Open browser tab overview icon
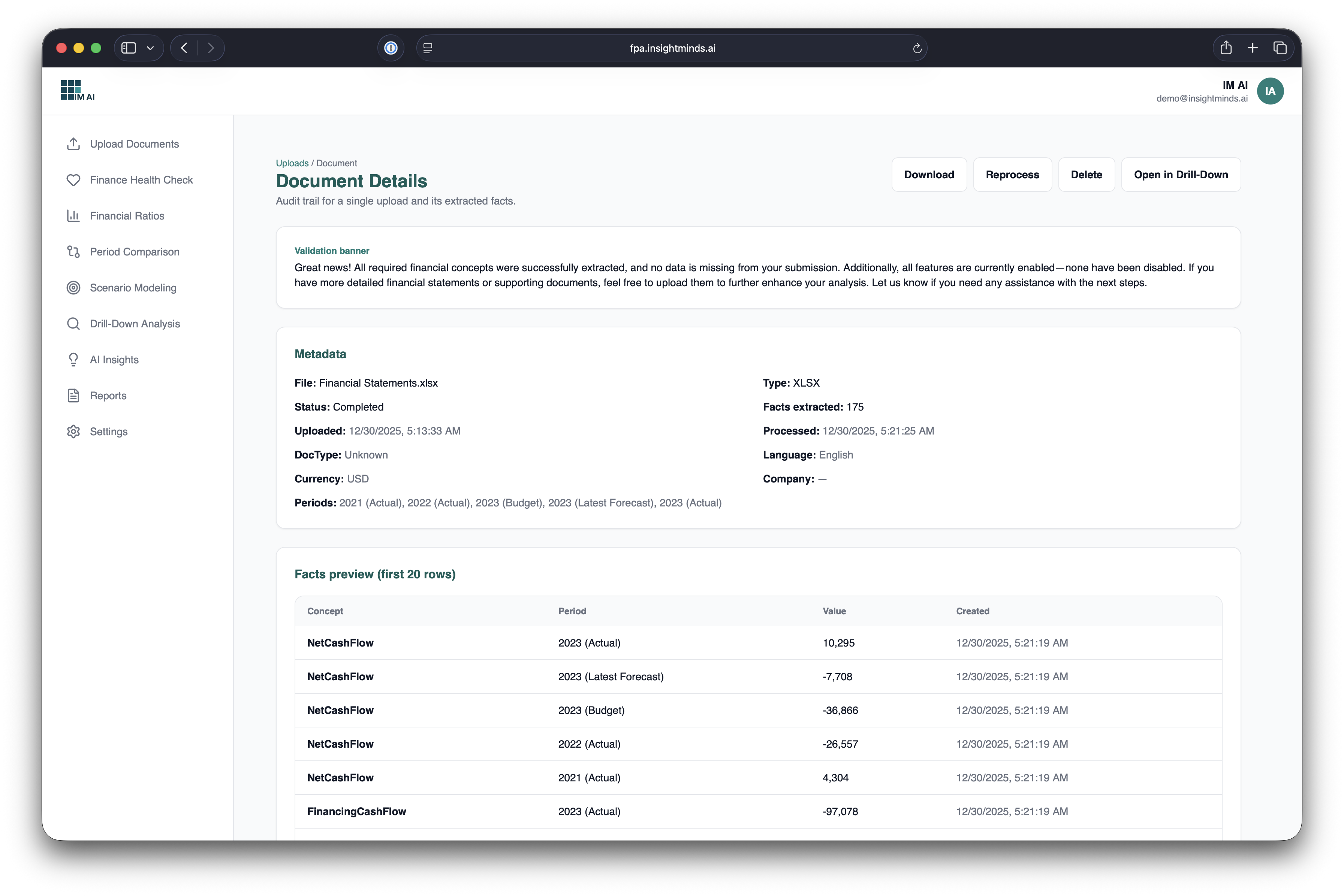The width and height of the screenshot is (1344, 896). [1280, 49]
